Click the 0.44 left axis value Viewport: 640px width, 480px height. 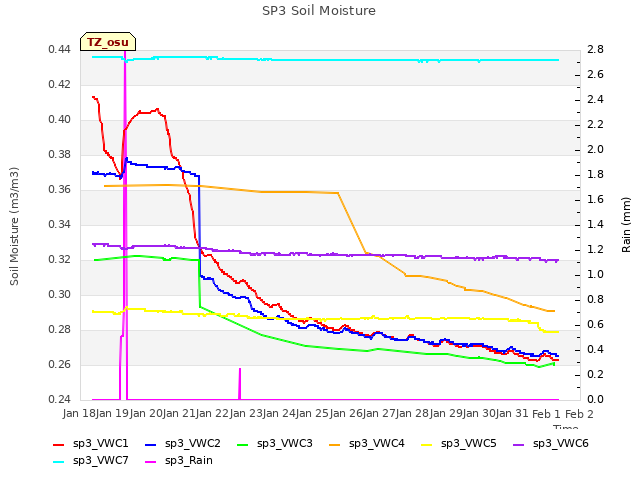pyautogui.click(x=60, y=50)
